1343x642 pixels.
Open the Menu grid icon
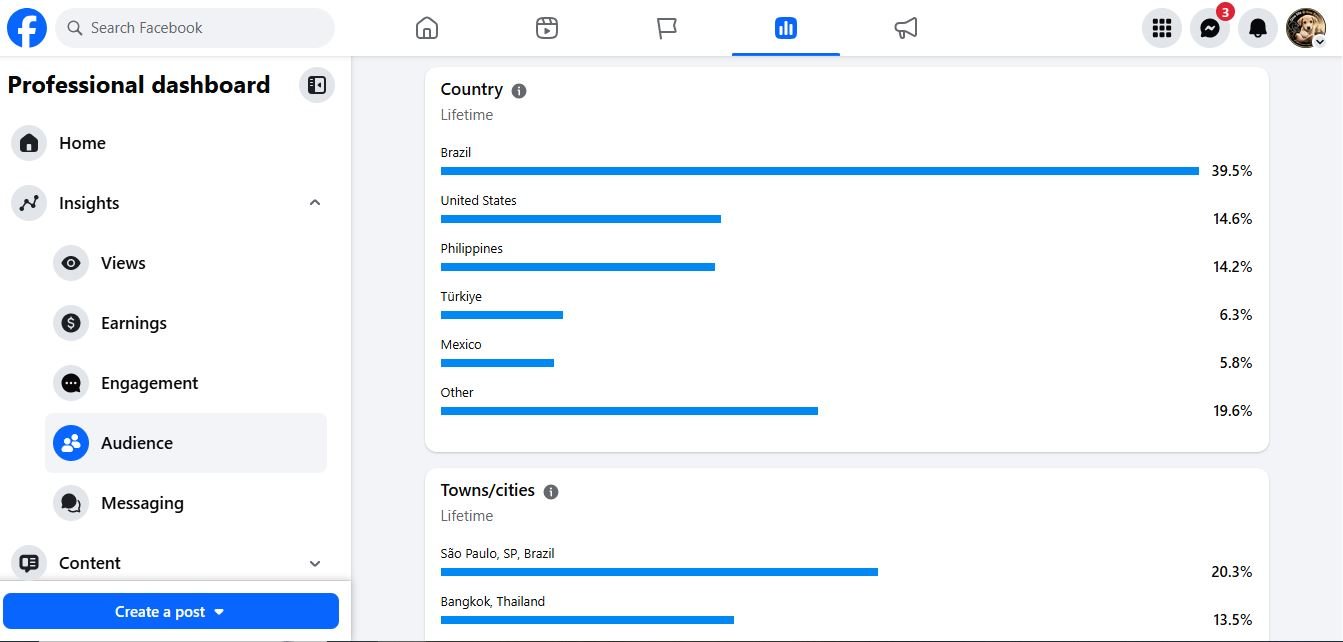tap(1162, 28)
